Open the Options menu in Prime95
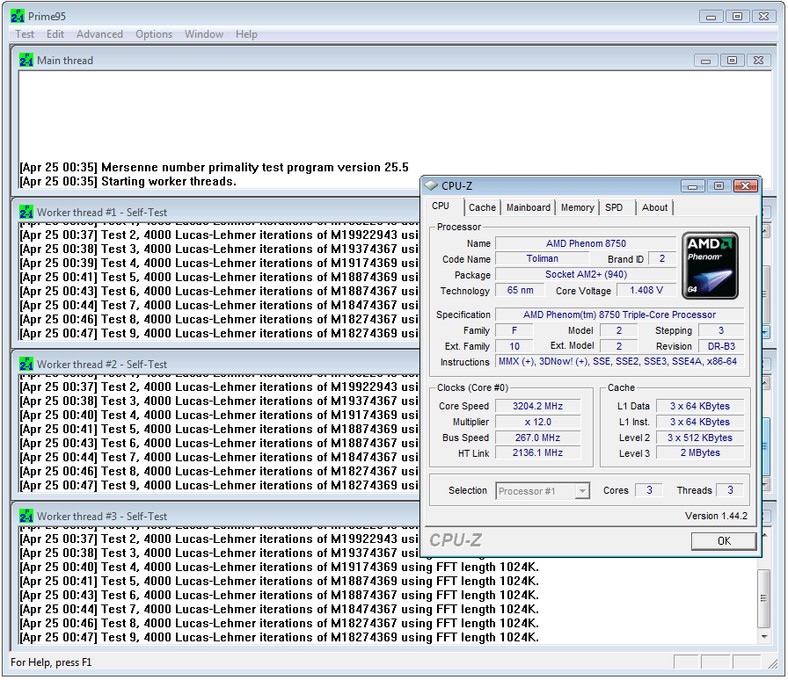Image resolution: width=788 pixels, height=680 pixels. coord(154,34)
